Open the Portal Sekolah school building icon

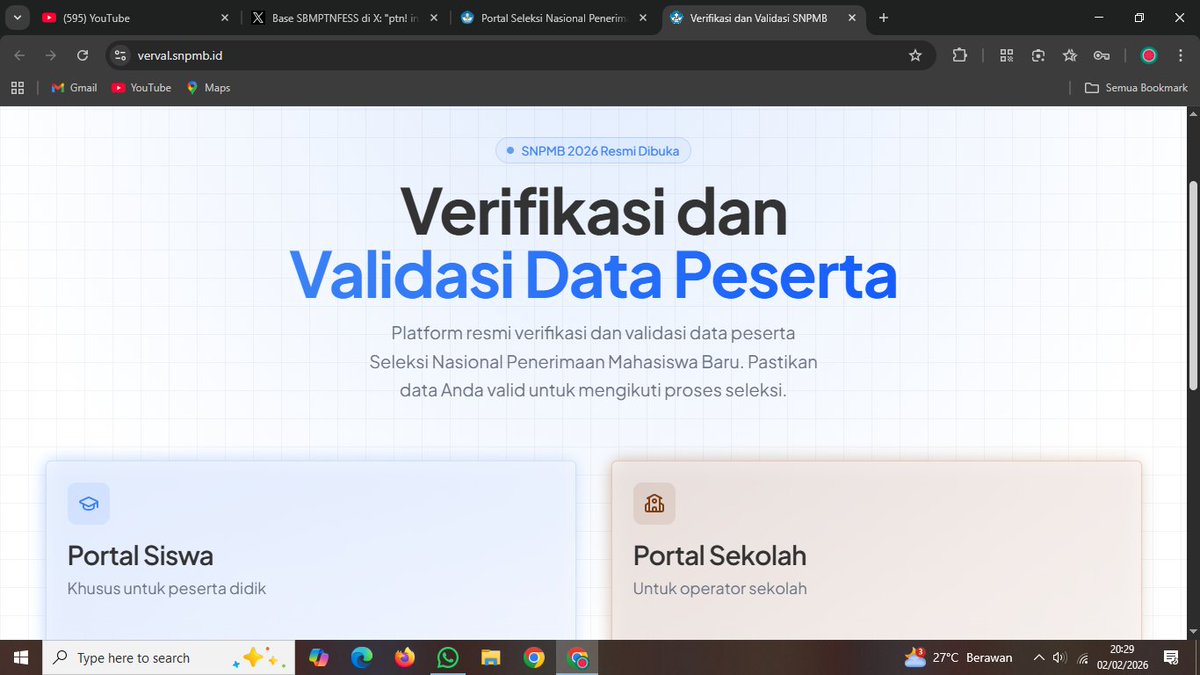point(654,504)
